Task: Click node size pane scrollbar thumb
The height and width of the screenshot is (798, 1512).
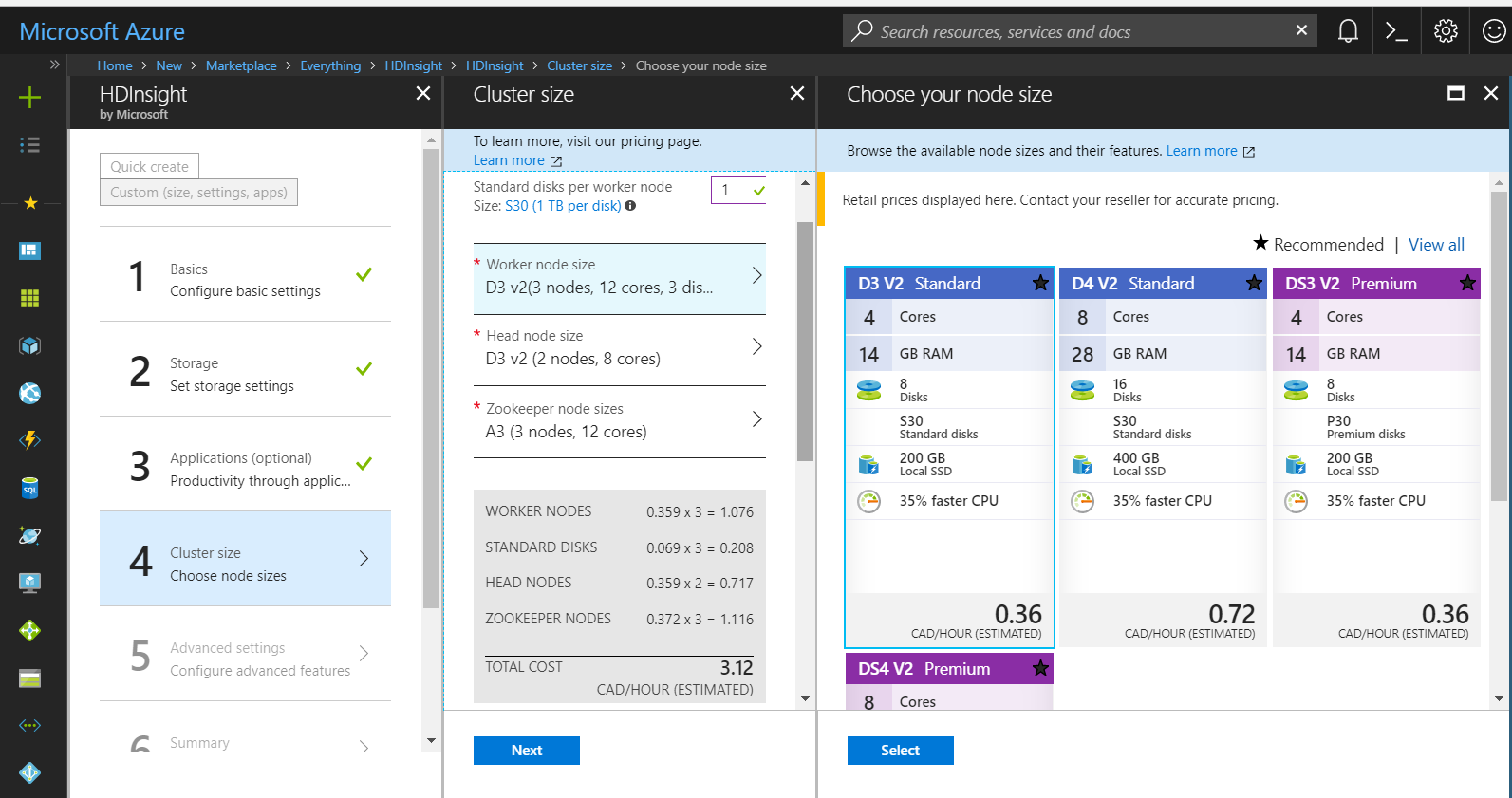Action: [1500, 346]
